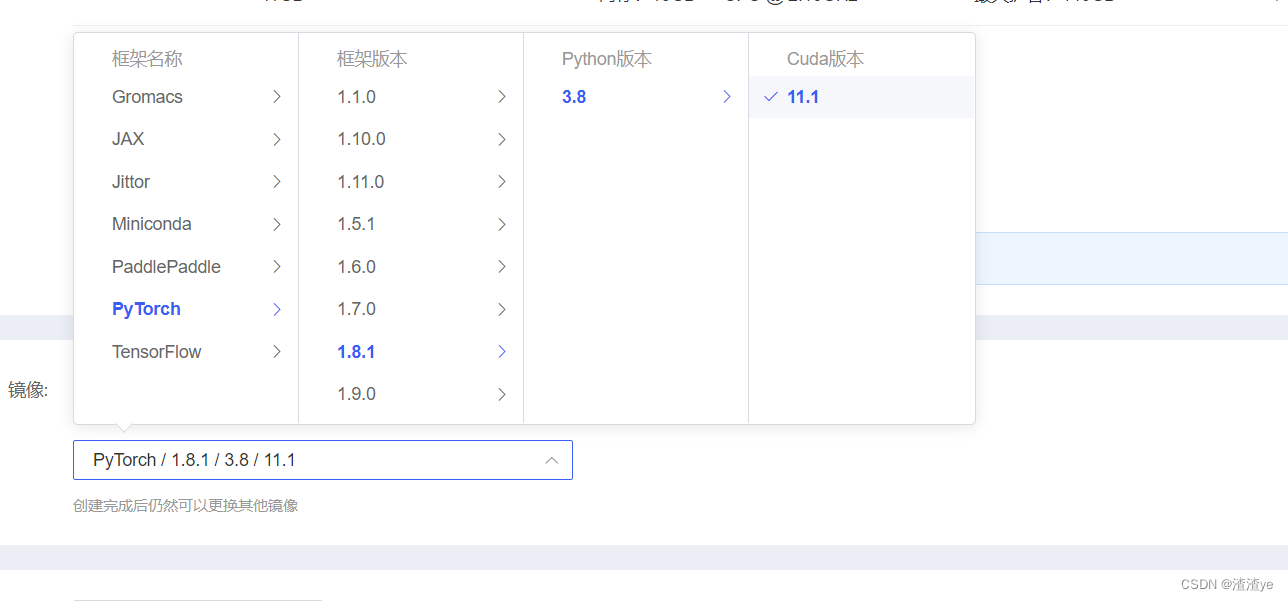Click the 镜像 field label

pos(28,390)
